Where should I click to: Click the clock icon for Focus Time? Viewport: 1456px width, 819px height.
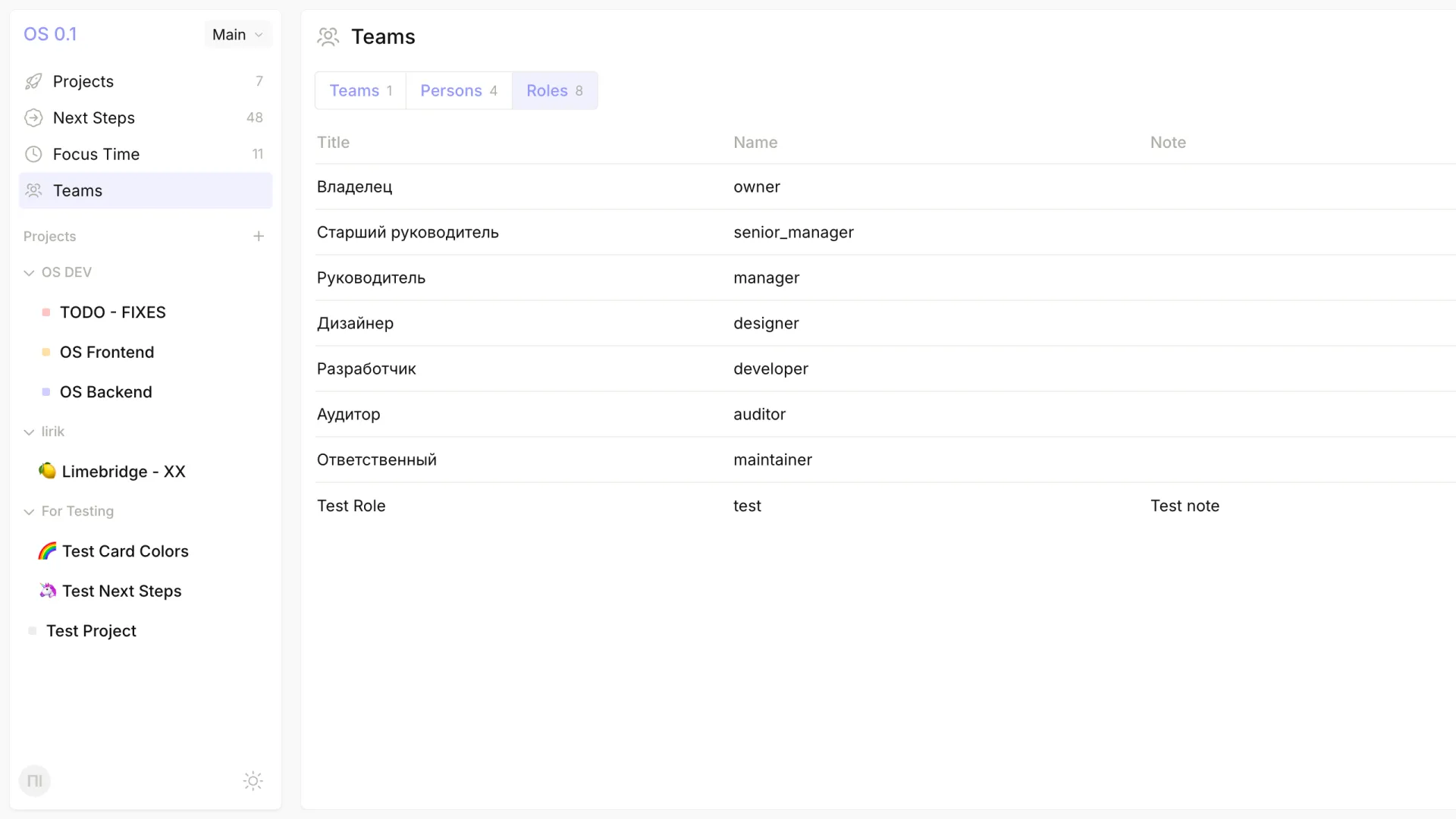33,154
